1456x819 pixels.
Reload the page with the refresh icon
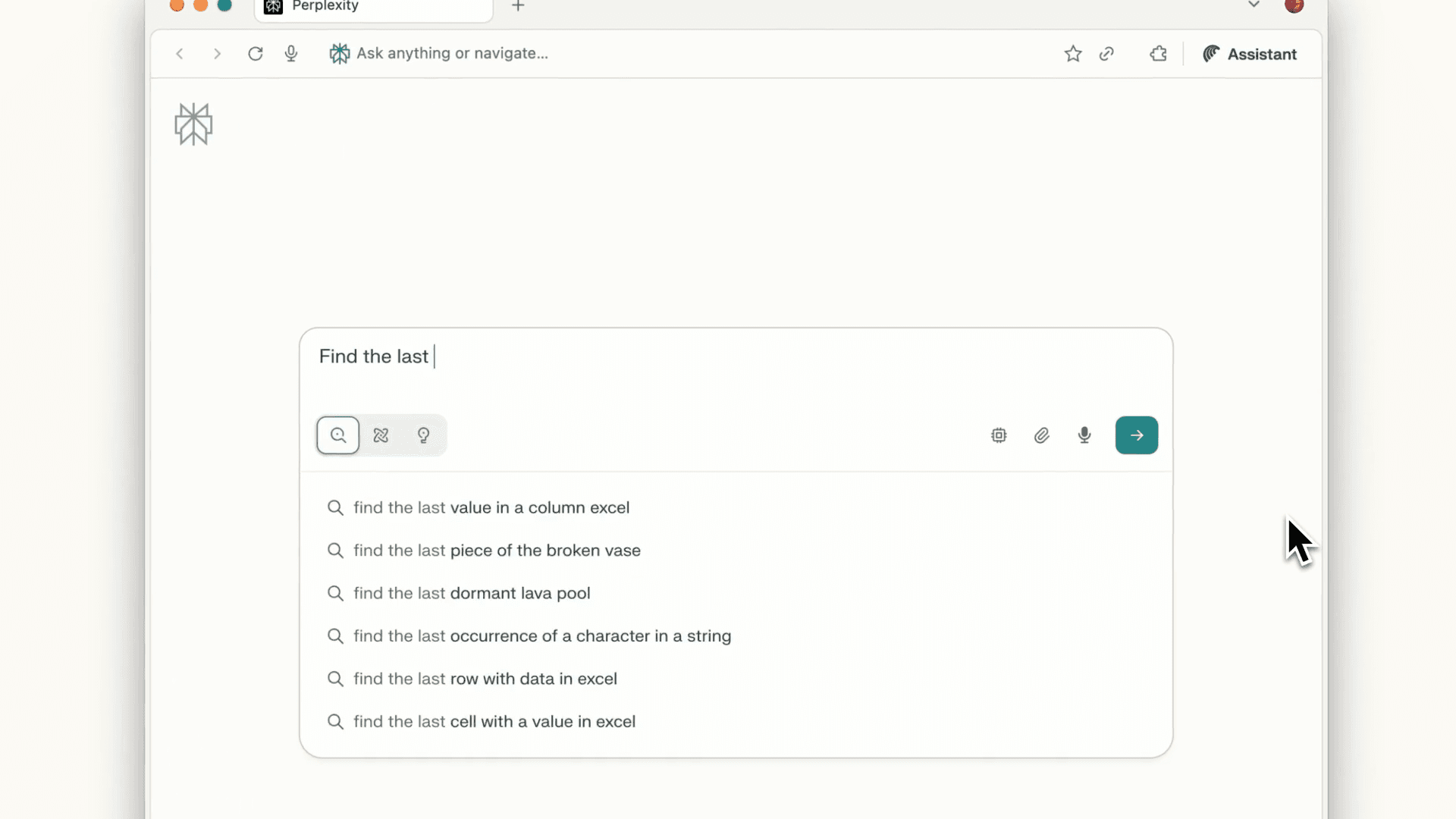coord(256,54)
